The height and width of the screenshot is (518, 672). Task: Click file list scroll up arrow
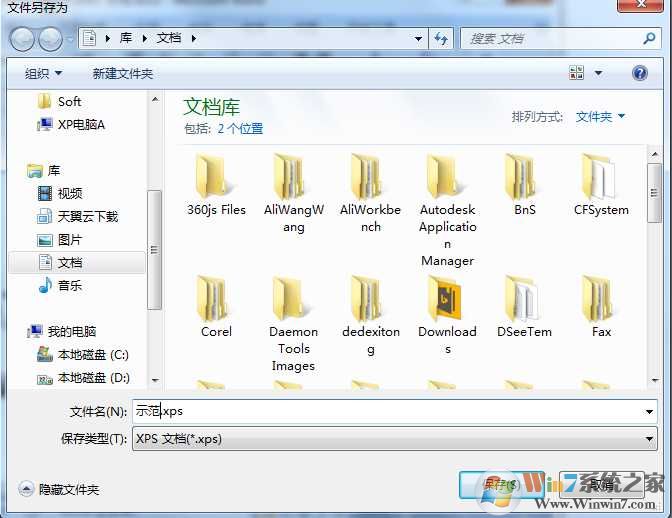pyautogui.click(x=654, y=154)
